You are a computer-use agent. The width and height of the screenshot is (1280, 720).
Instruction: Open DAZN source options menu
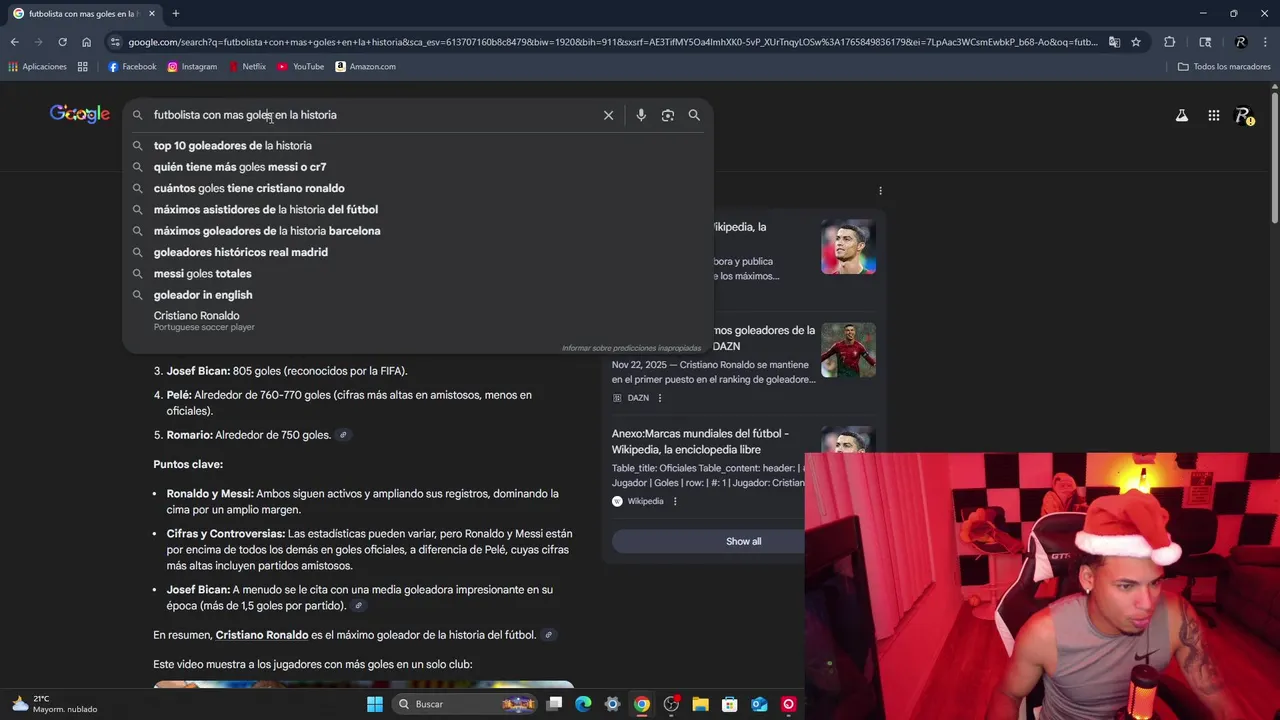(659, 398)
